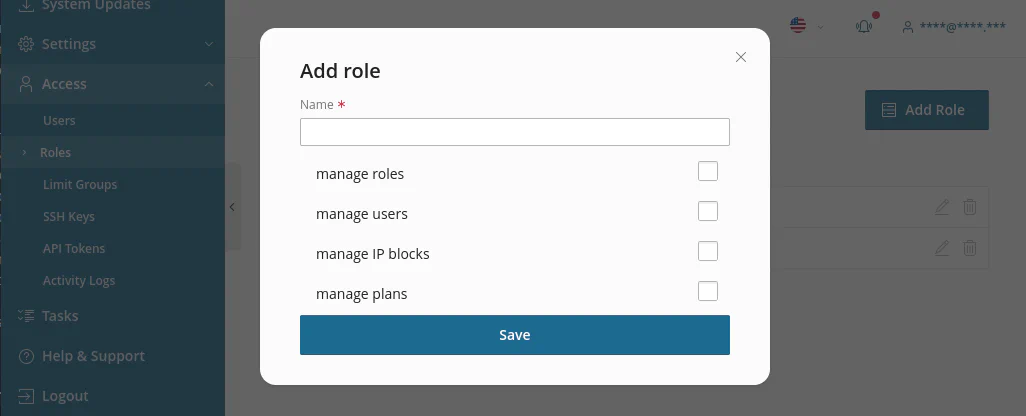The image size is (1026, 416).
Task: Click the Add role dialog title
Action: point(340,71)
